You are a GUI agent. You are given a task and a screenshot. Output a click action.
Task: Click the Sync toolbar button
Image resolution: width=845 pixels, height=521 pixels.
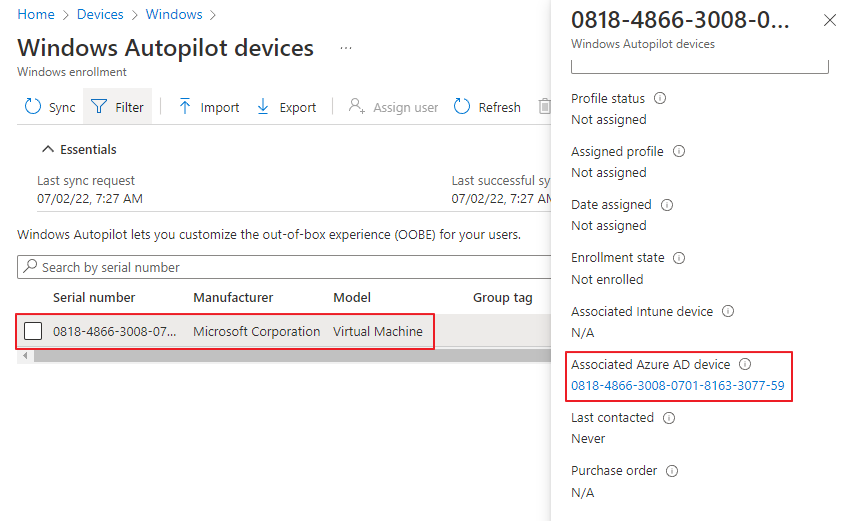[50, 107]
